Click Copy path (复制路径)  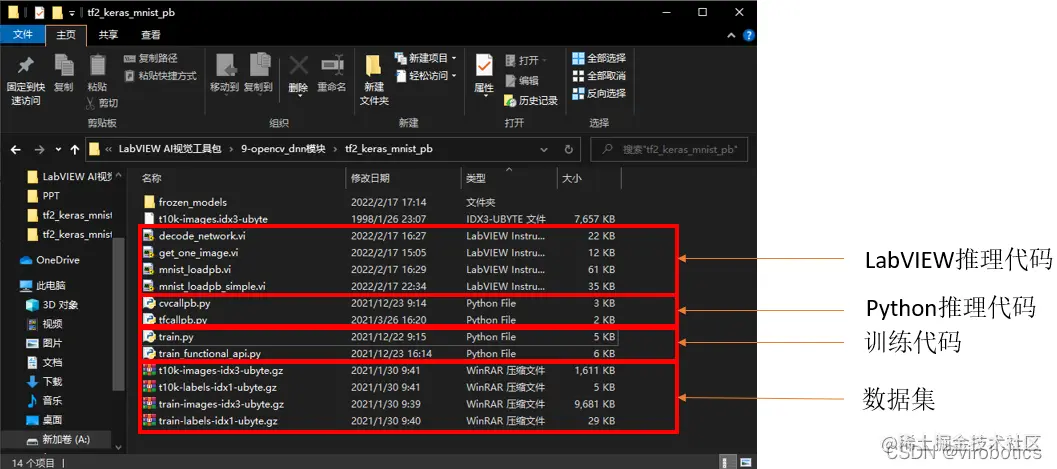[x=151, y=59]
